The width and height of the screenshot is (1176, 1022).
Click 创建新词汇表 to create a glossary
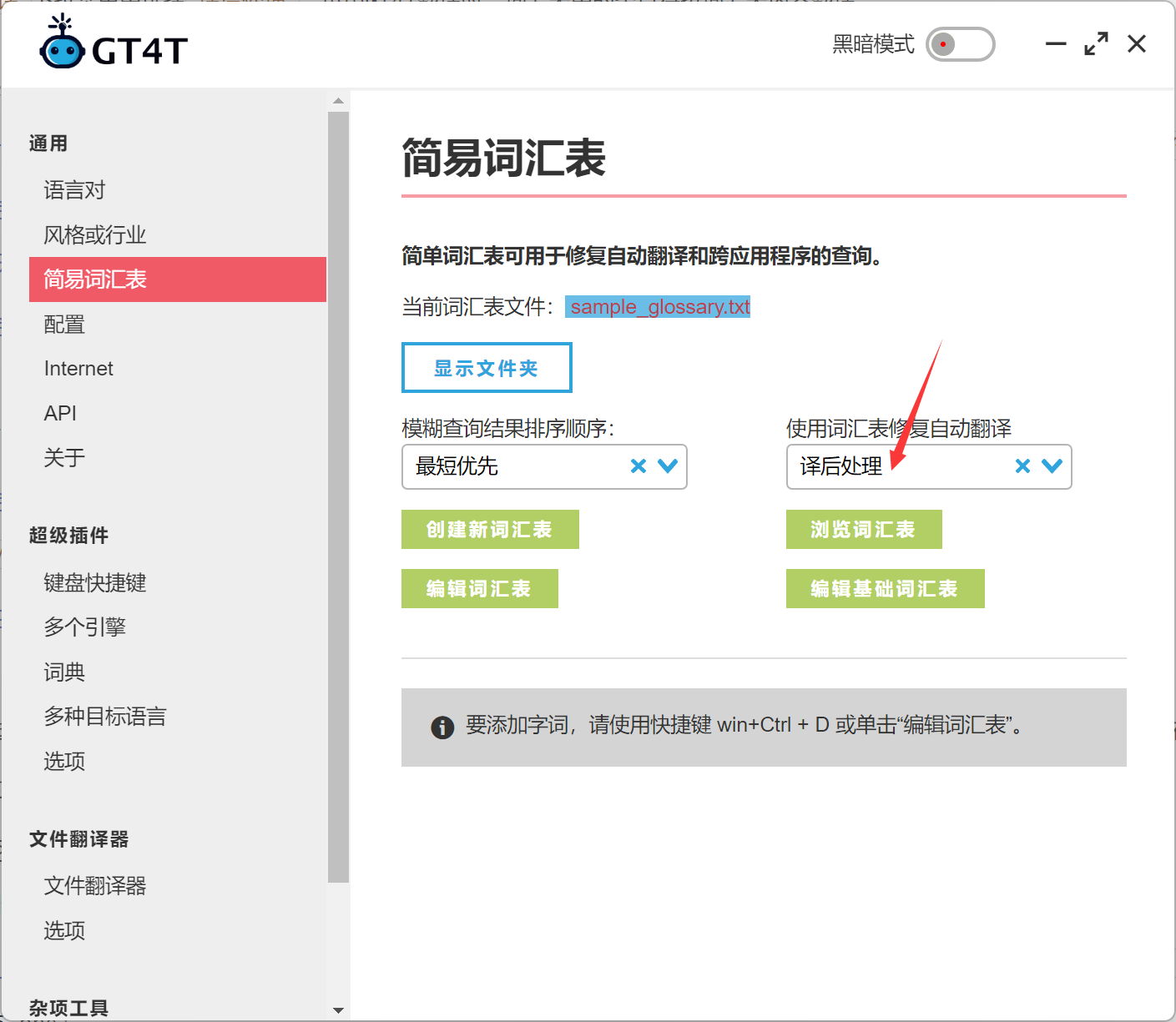click(490, 529)
